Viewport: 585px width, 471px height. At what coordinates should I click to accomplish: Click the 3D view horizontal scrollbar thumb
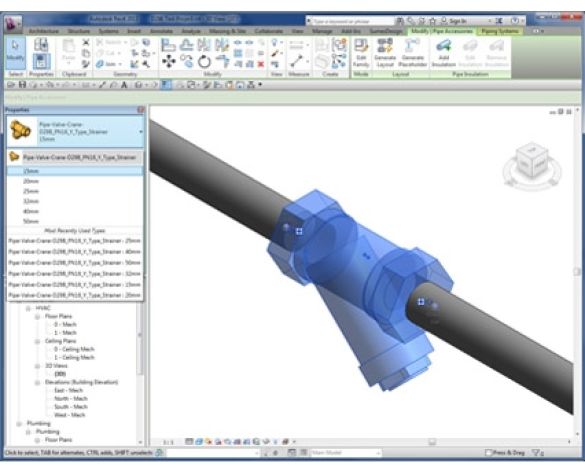pos(432,442)
